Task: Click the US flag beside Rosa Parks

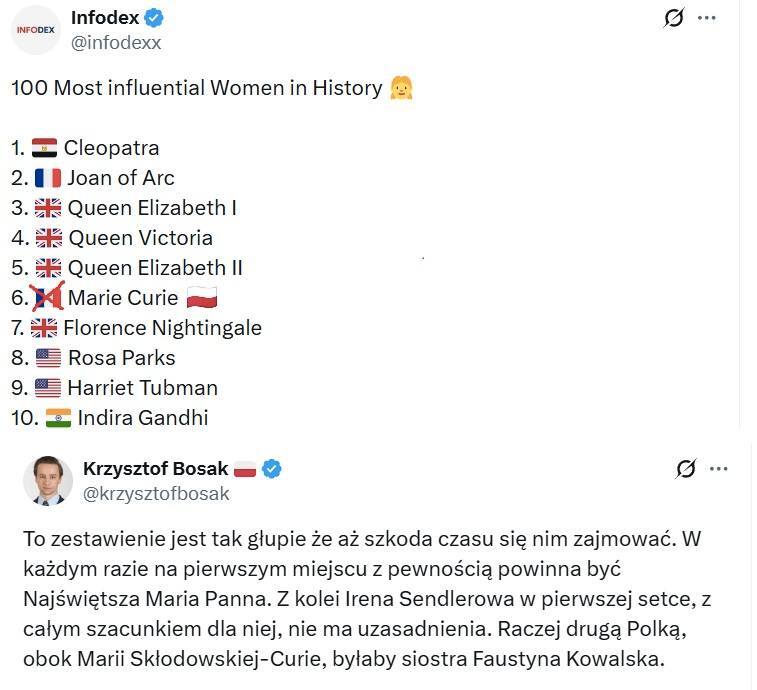Action: 47,358
